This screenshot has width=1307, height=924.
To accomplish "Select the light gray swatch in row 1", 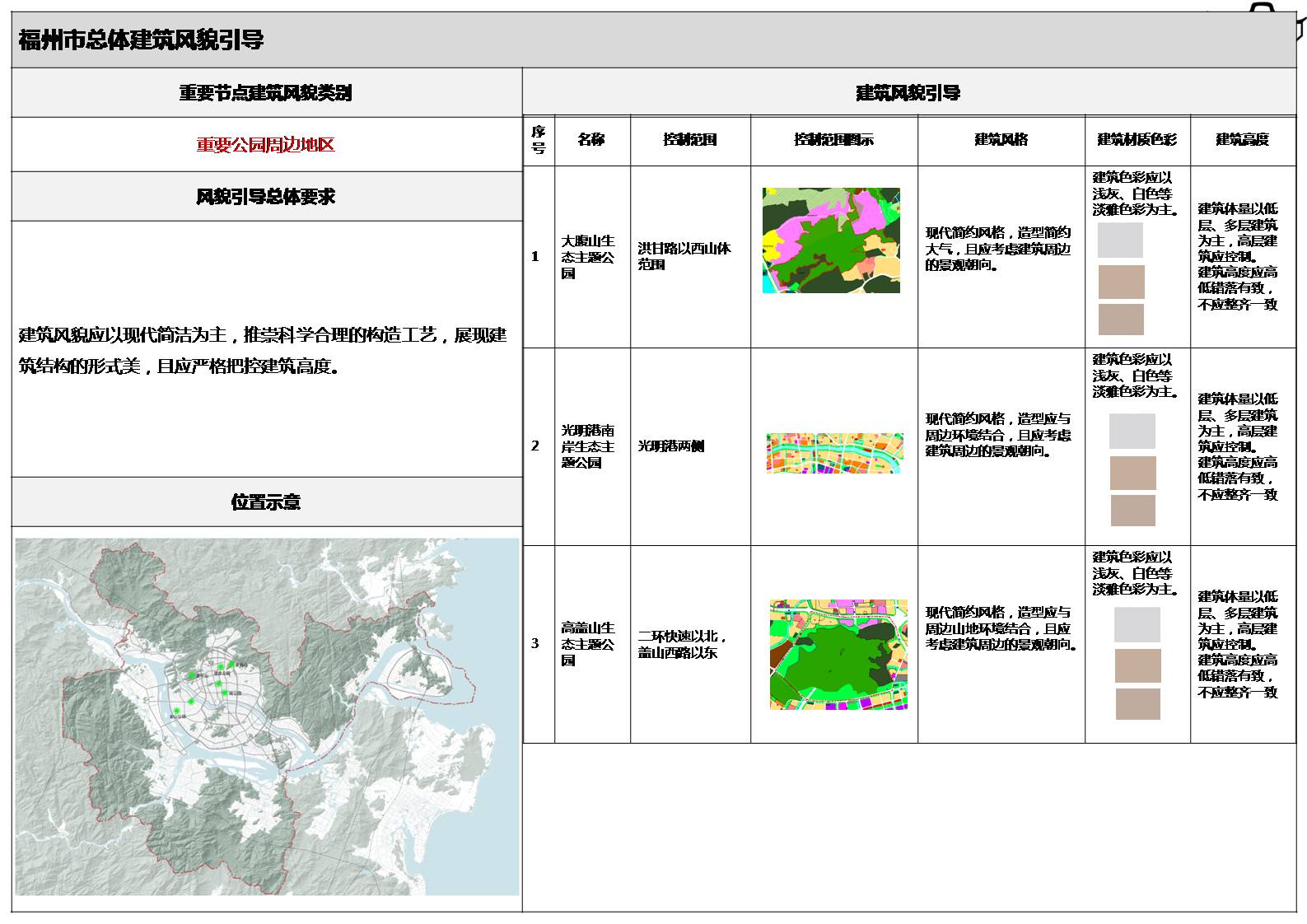I will 1120,240.
